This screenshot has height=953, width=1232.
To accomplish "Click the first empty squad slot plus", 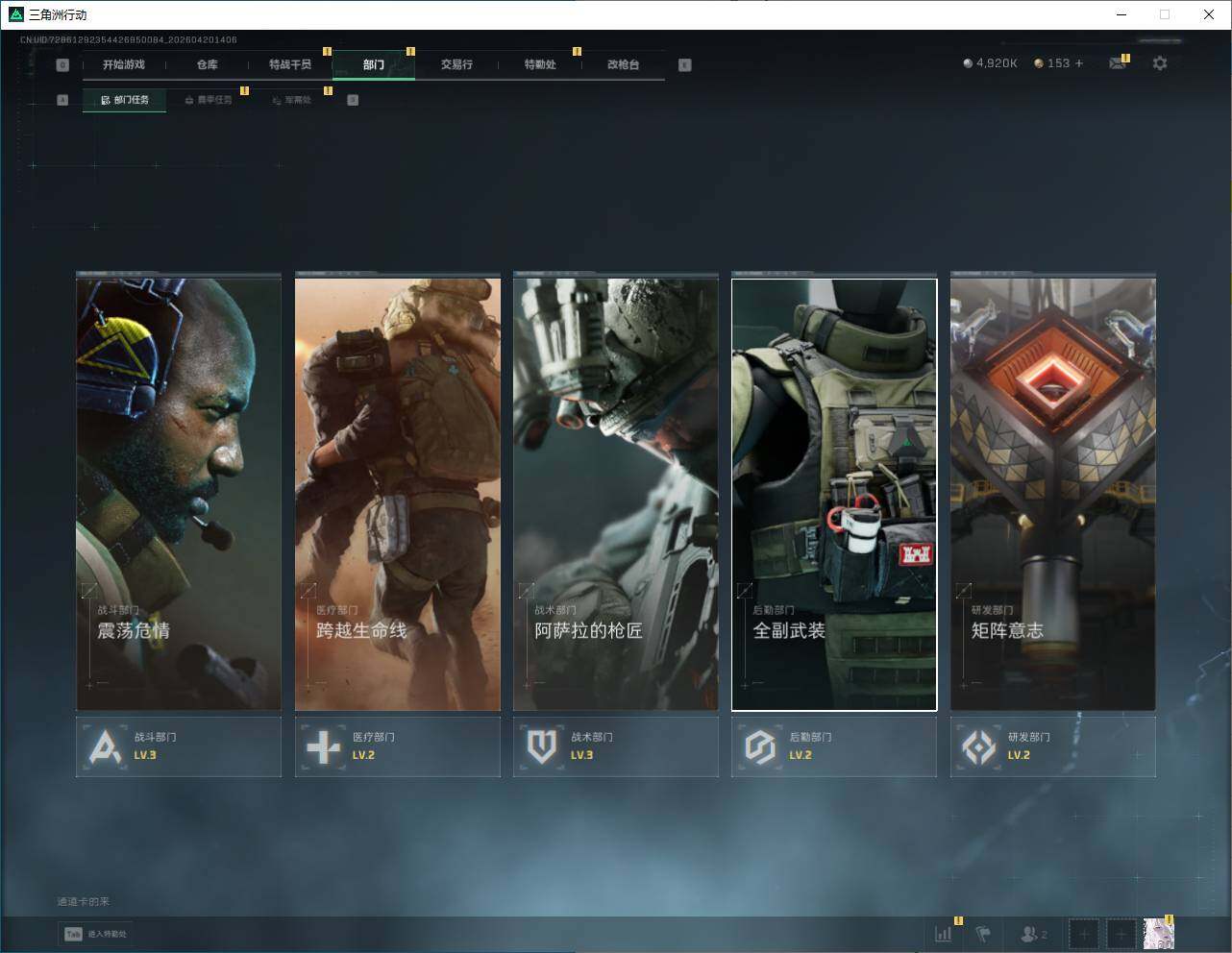I will [x=1083, y=934].
